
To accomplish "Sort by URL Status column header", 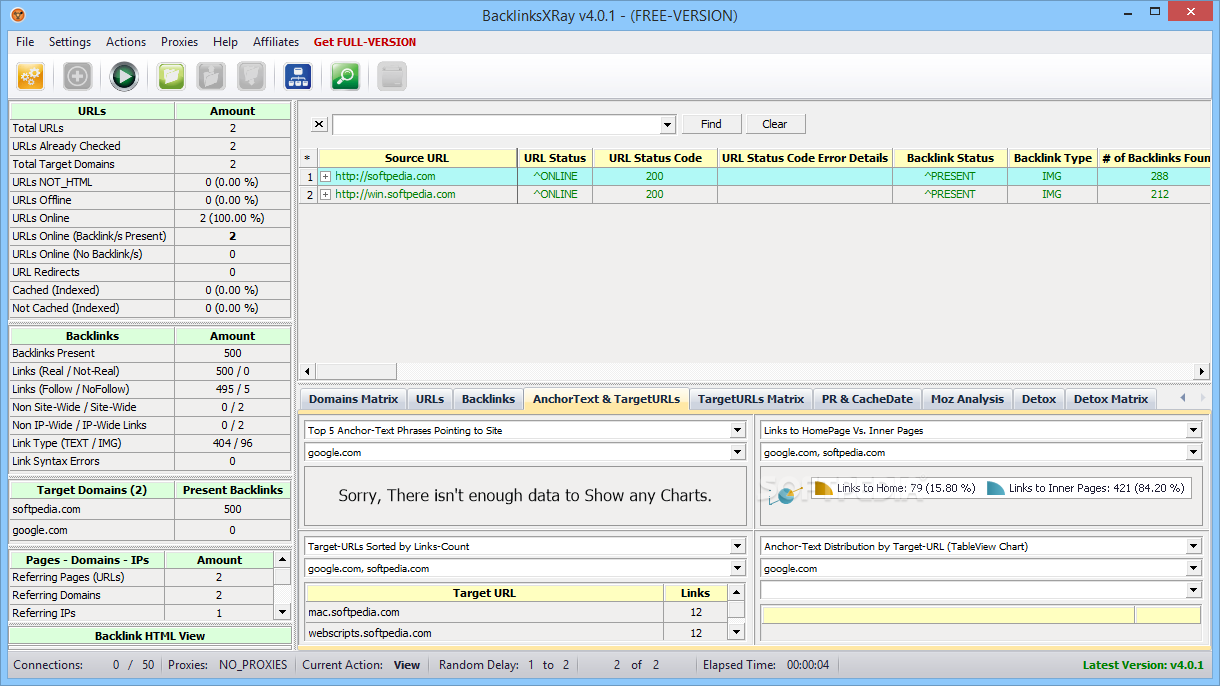I will click(x=555, y=158).
